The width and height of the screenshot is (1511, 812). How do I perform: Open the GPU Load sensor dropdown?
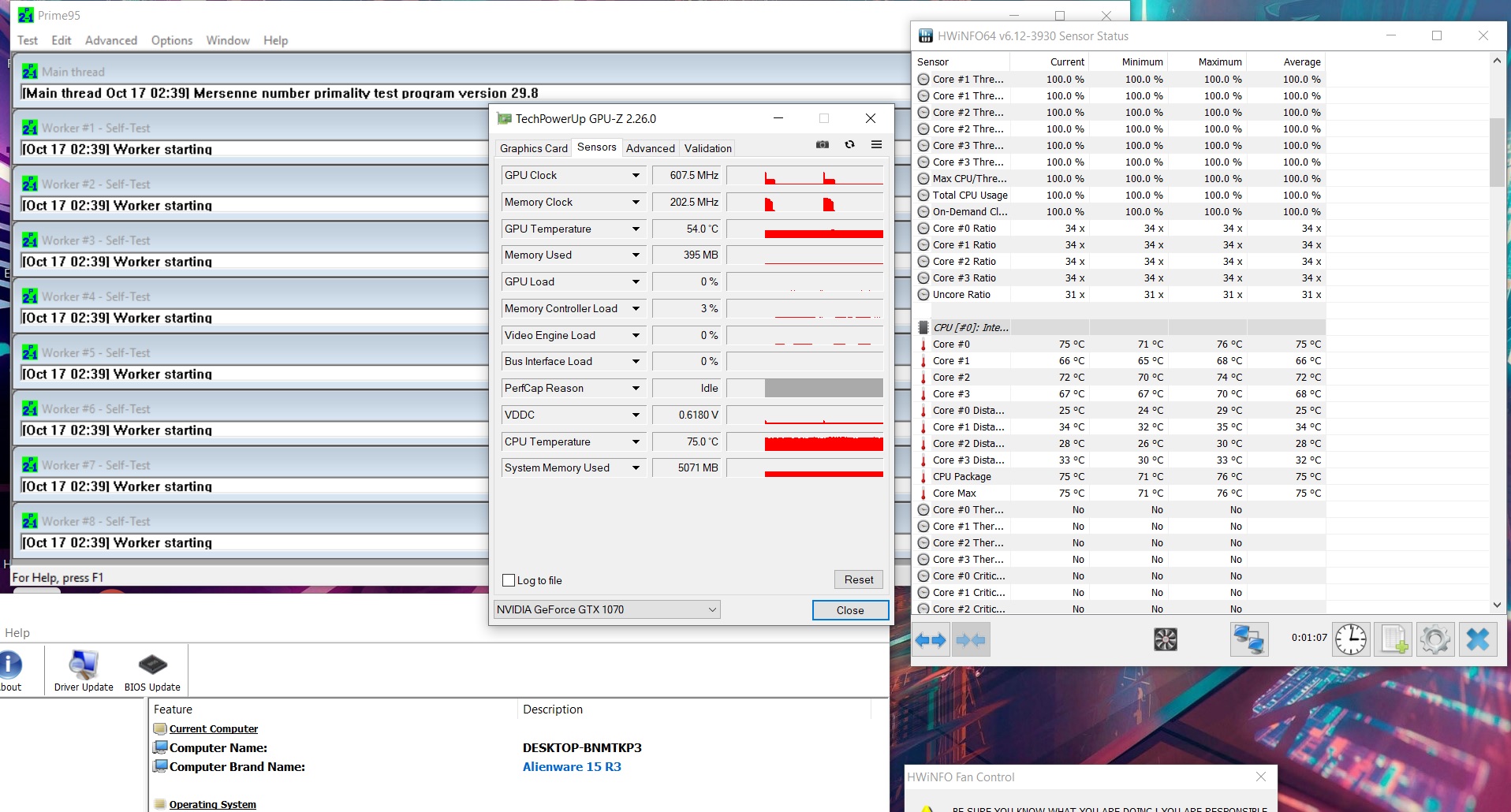(x=636, y=281)
